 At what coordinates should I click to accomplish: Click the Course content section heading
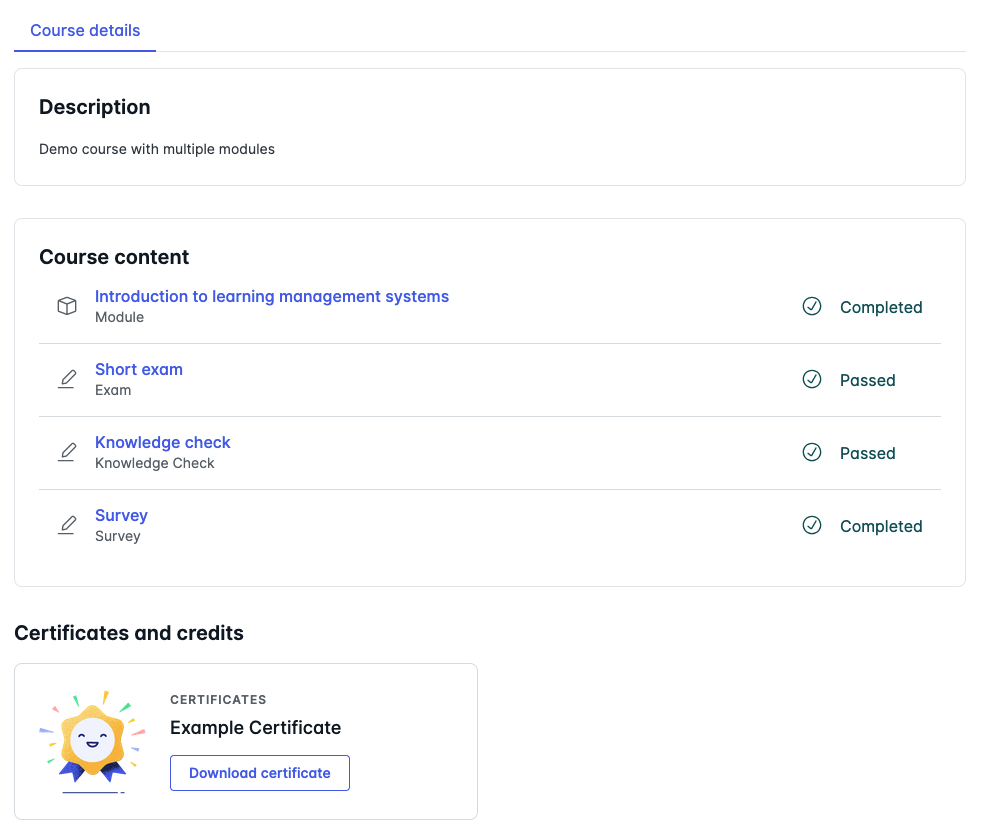point(113,257)
